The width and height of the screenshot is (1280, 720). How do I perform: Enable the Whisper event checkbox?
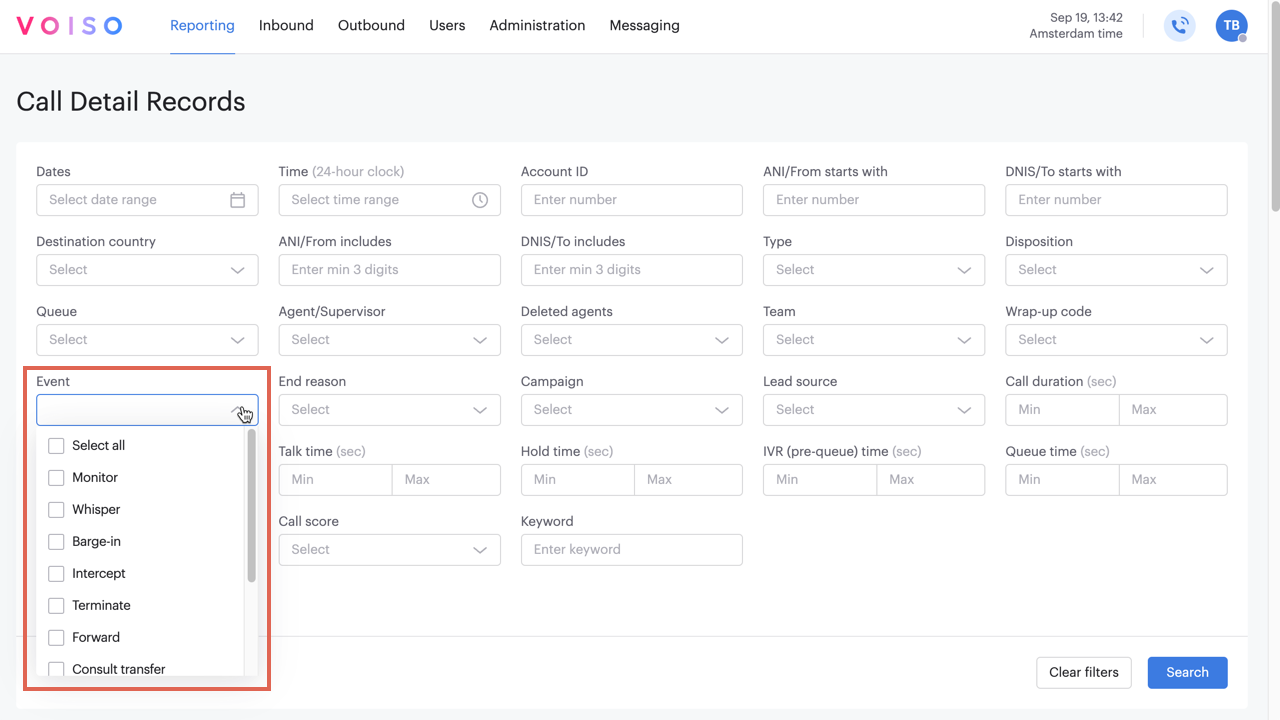(56, 510)
